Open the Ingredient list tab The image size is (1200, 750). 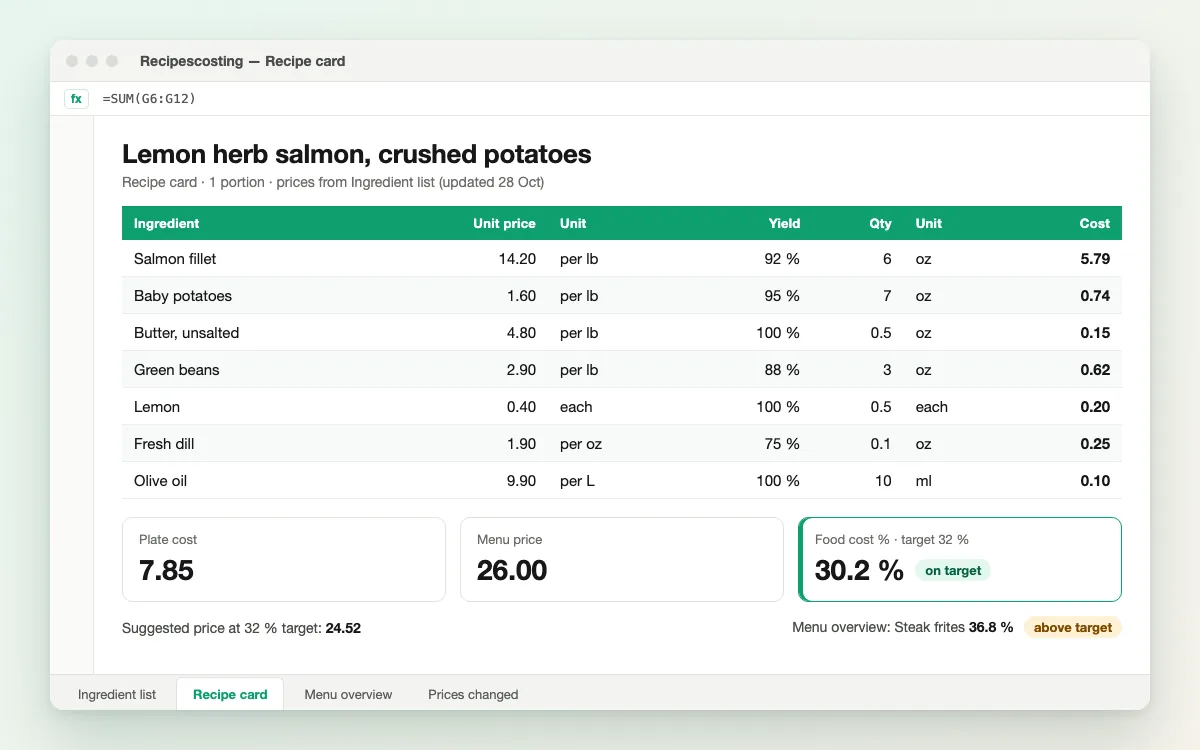pyautogui.click(x=117, y=694)
